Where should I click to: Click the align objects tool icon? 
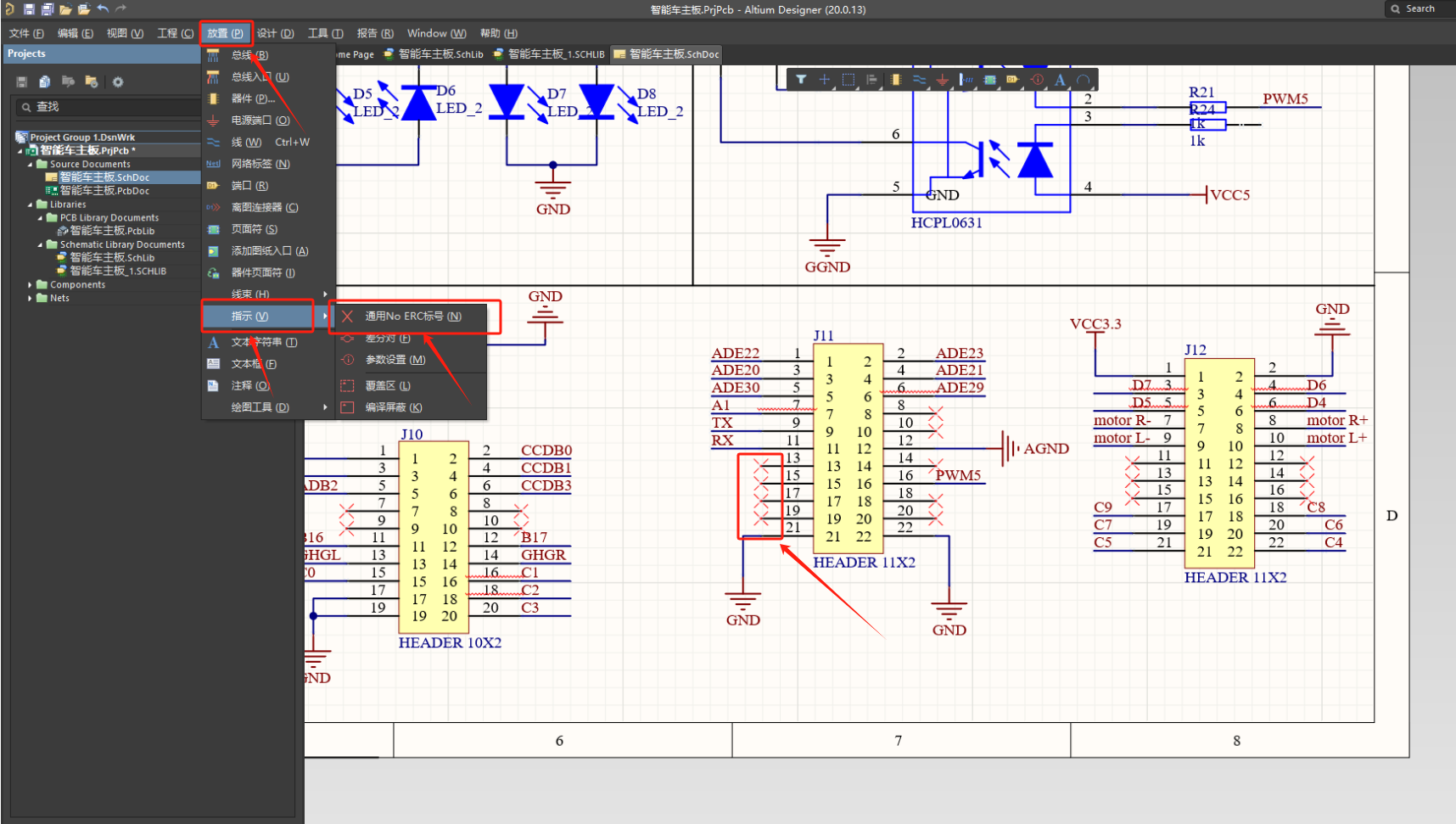click(x=871, y=79)
